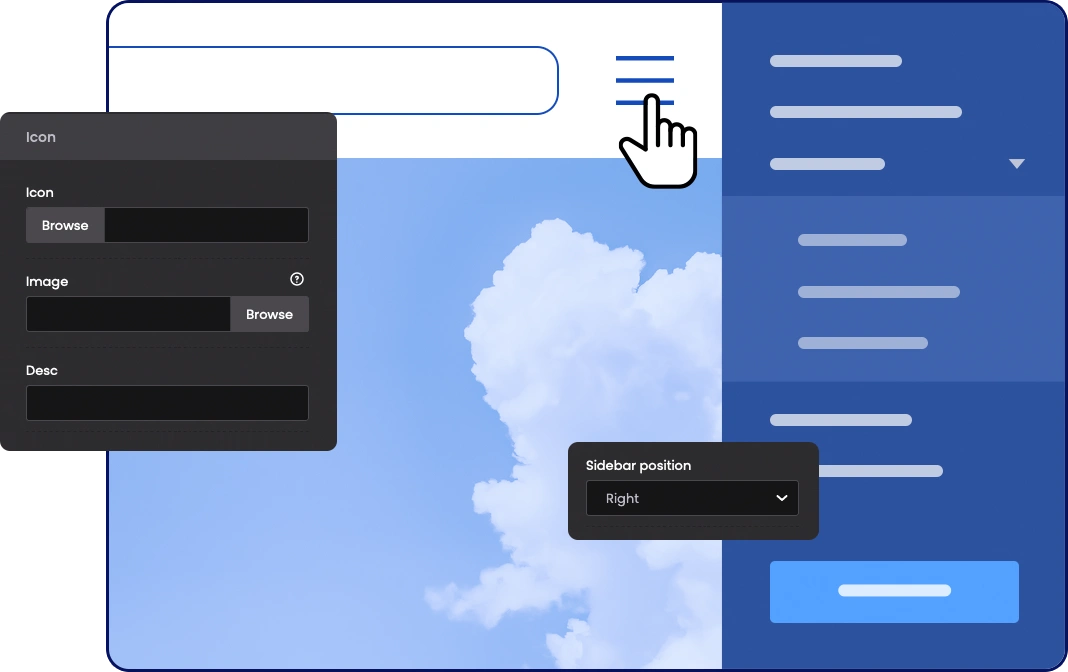The image size is (1068, 672).
Task: Click the rounded search bar at top
Action: pos(330,80)
